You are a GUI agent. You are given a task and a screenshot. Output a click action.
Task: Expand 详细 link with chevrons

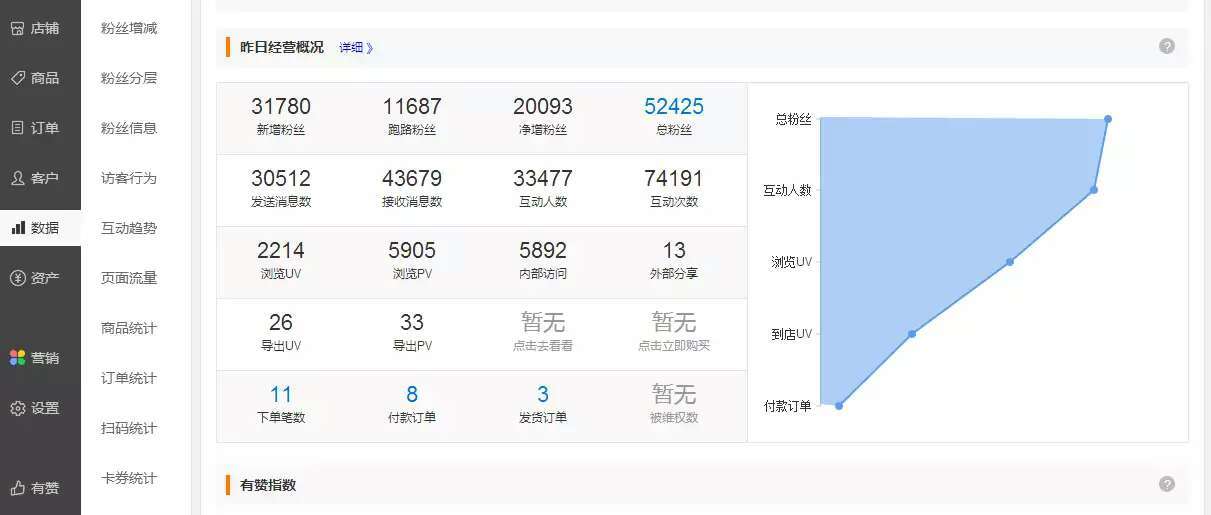356,47
